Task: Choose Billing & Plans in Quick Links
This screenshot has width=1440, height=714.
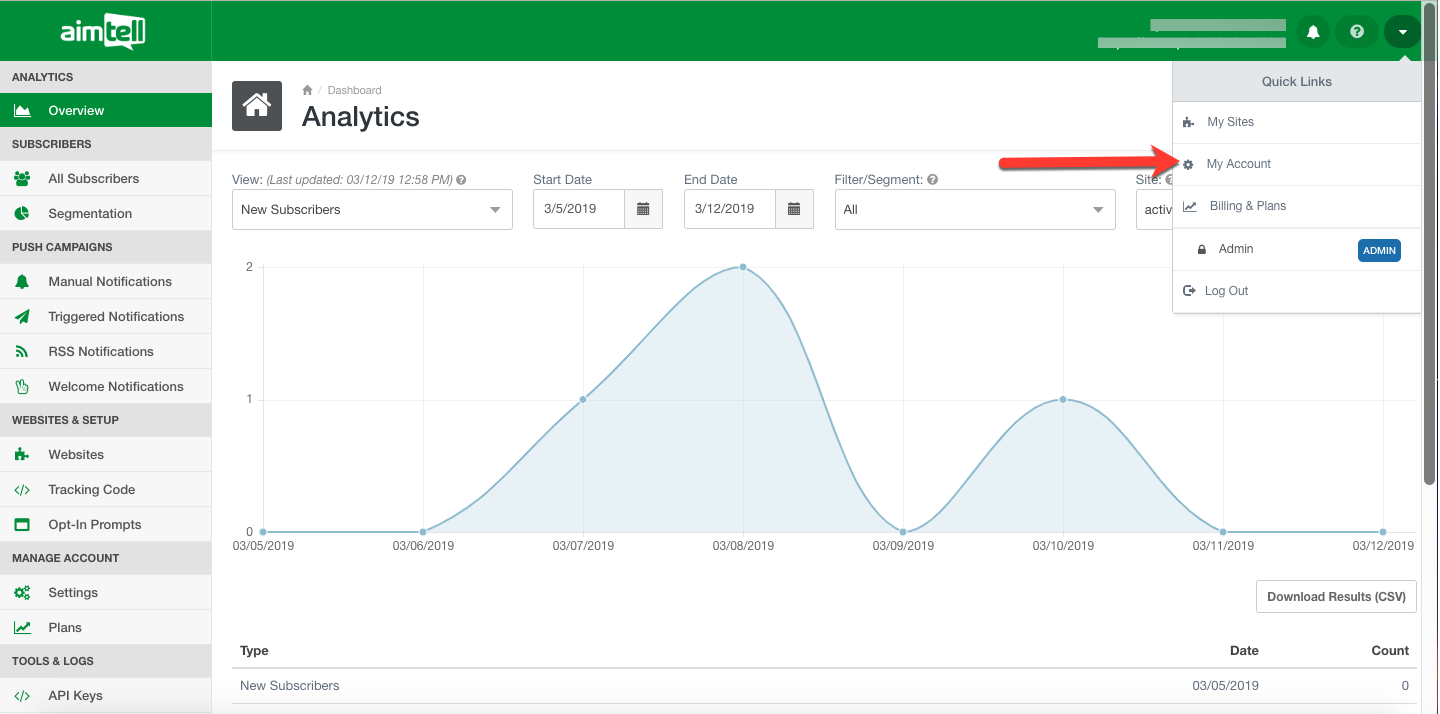Action: [x=1247, y=206]
